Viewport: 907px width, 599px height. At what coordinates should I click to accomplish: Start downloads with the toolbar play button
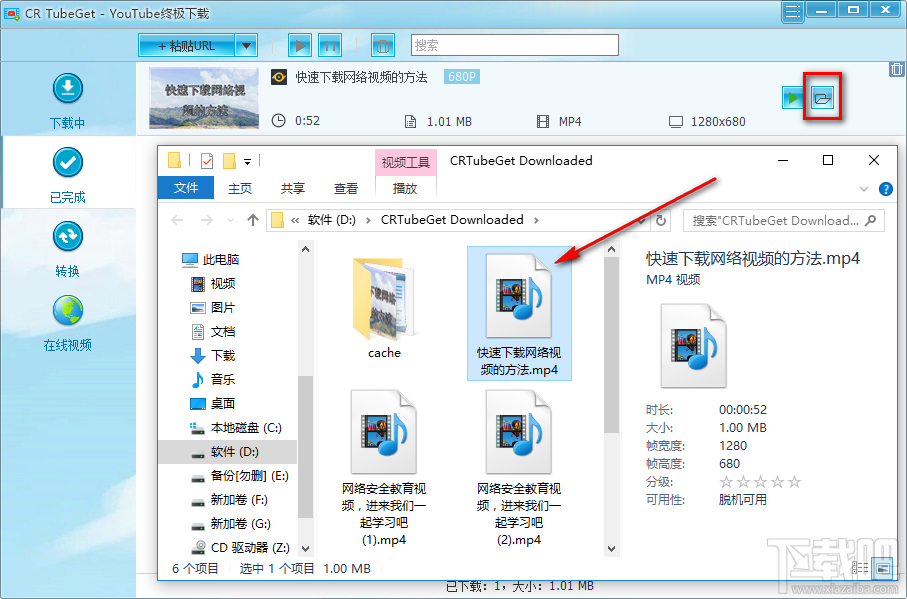coord(300,45)
